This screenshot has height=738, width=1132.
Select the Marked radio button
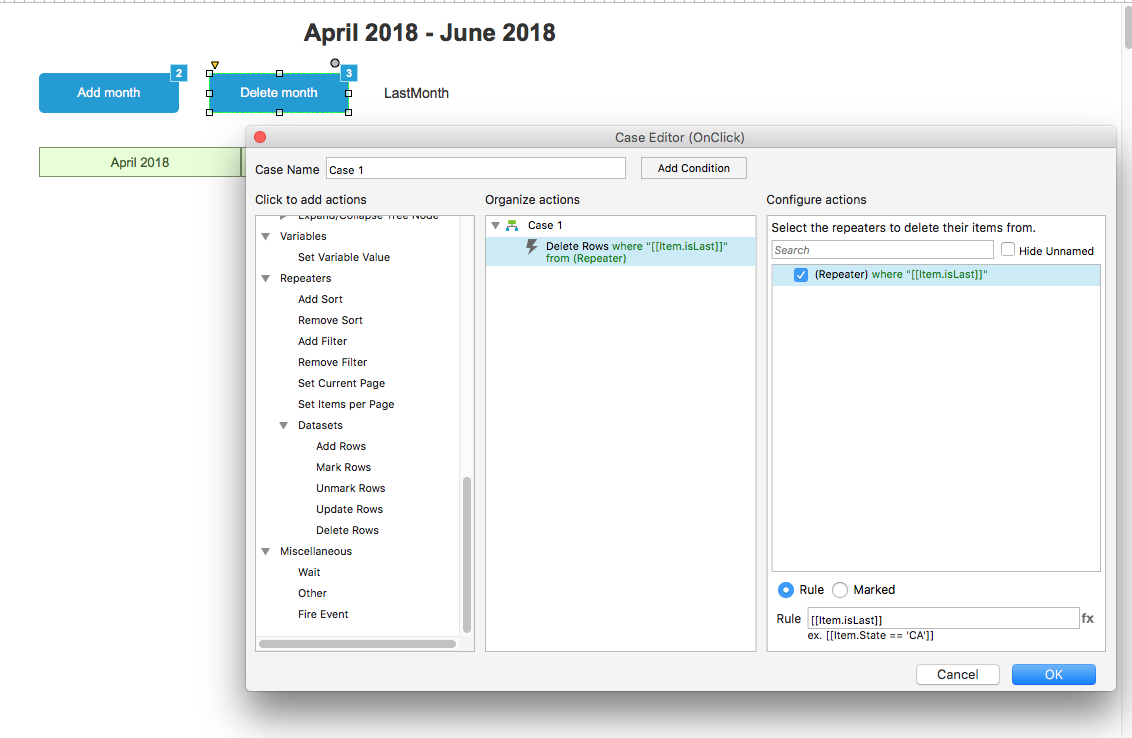click(840, 590)
